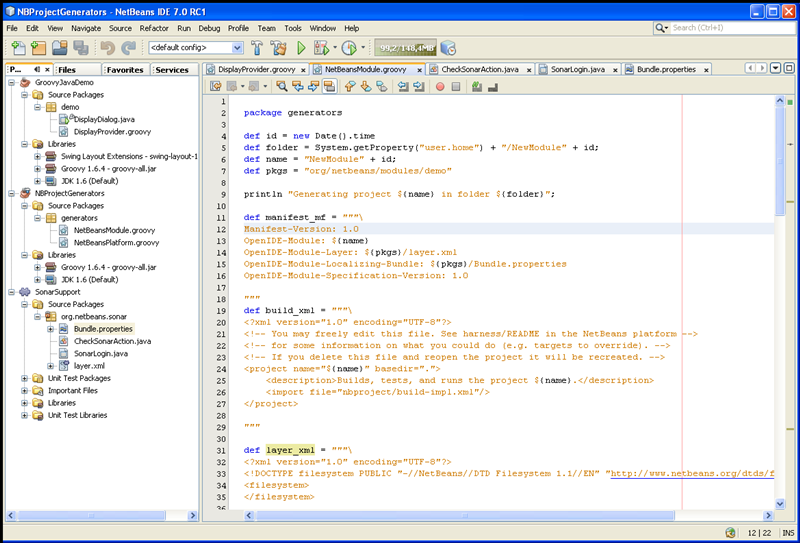The image size is (800, 543).
Task: Switch to the CheckSonarAction.java tab
Action: click(x=482, y=70)
